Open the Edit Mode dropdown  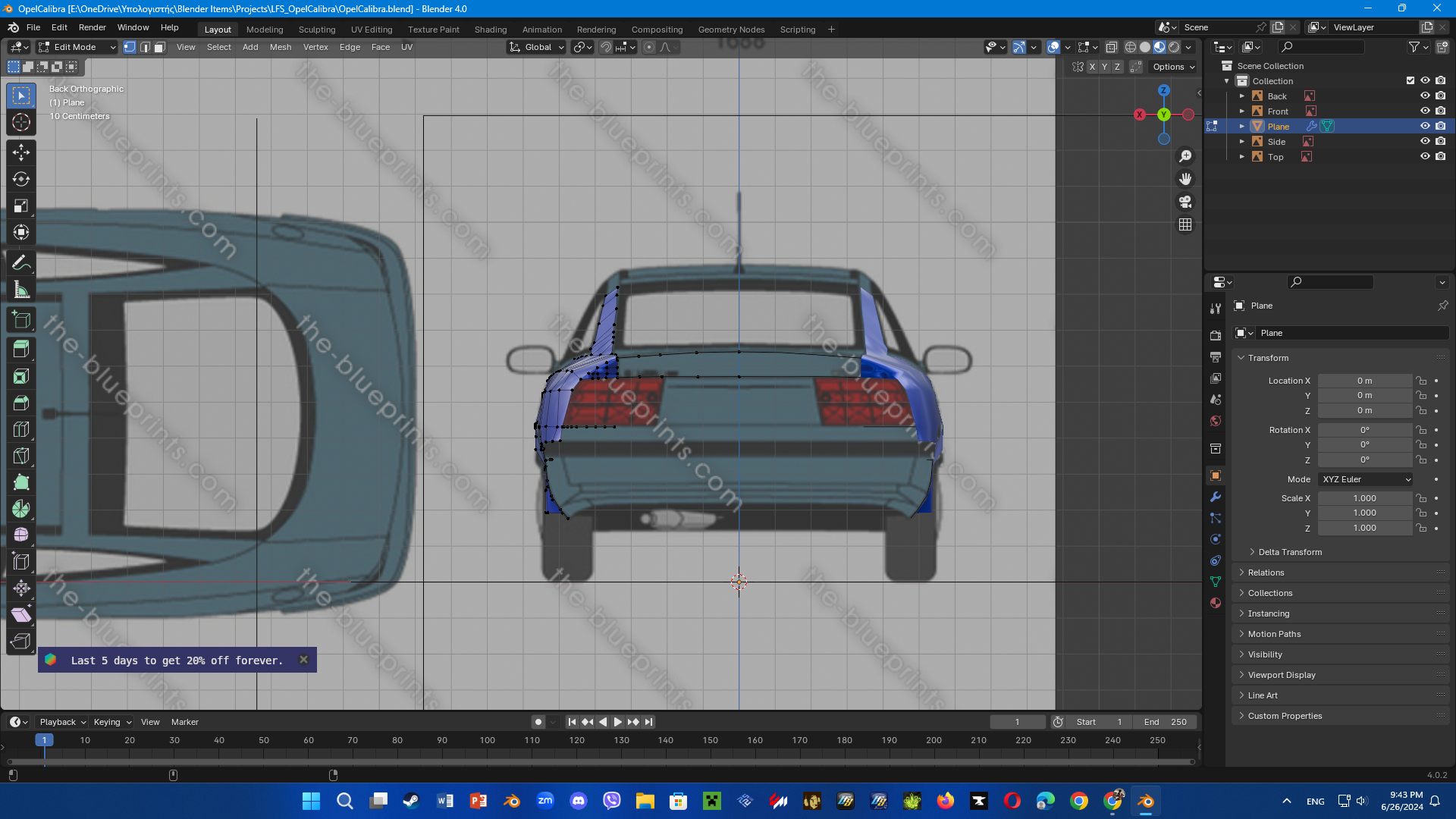pos(77,47)
